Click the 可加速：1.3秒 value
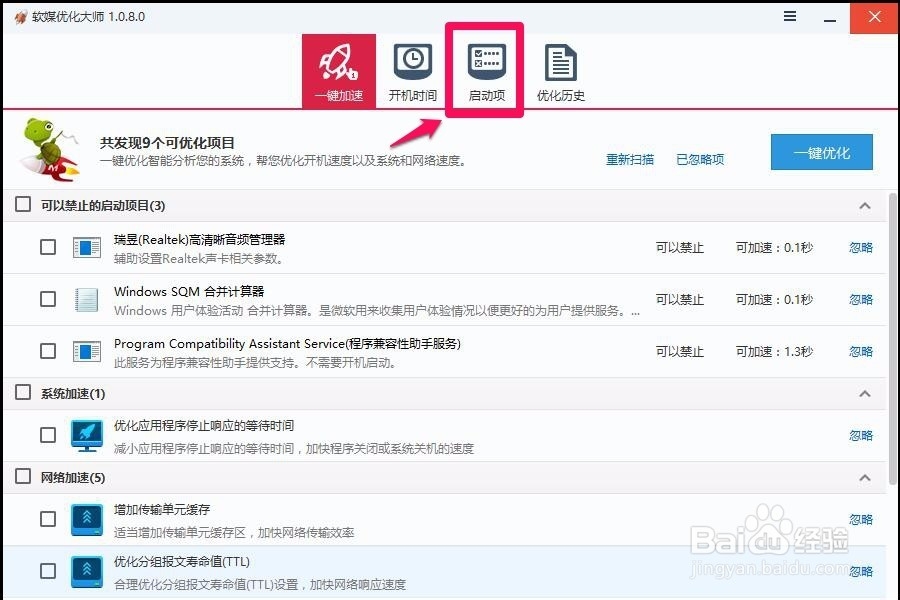Image resolution: width=900 pixels, height=600 pixels. click(774, 351)
